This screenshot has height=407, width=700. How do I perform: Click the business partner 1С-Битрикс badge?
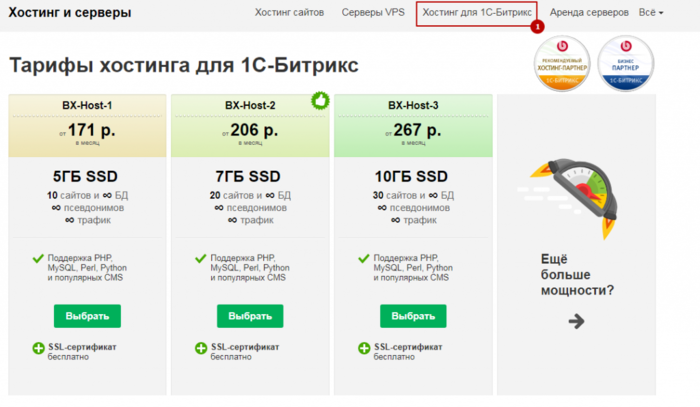coord(625,64)
